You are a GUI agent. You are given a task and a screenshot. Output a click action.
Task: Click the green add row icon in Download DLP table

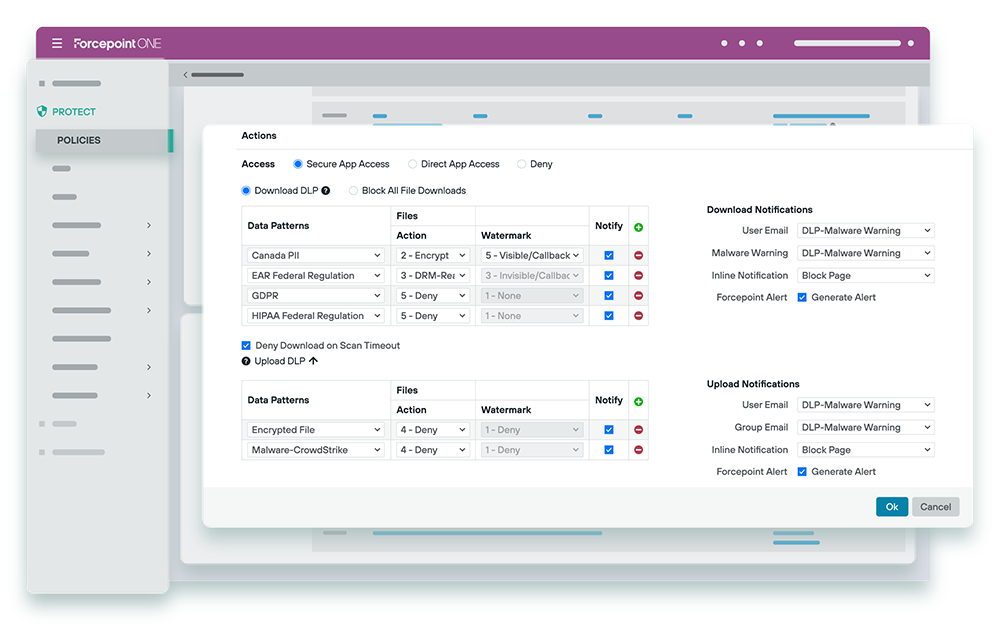click(638, 227)
